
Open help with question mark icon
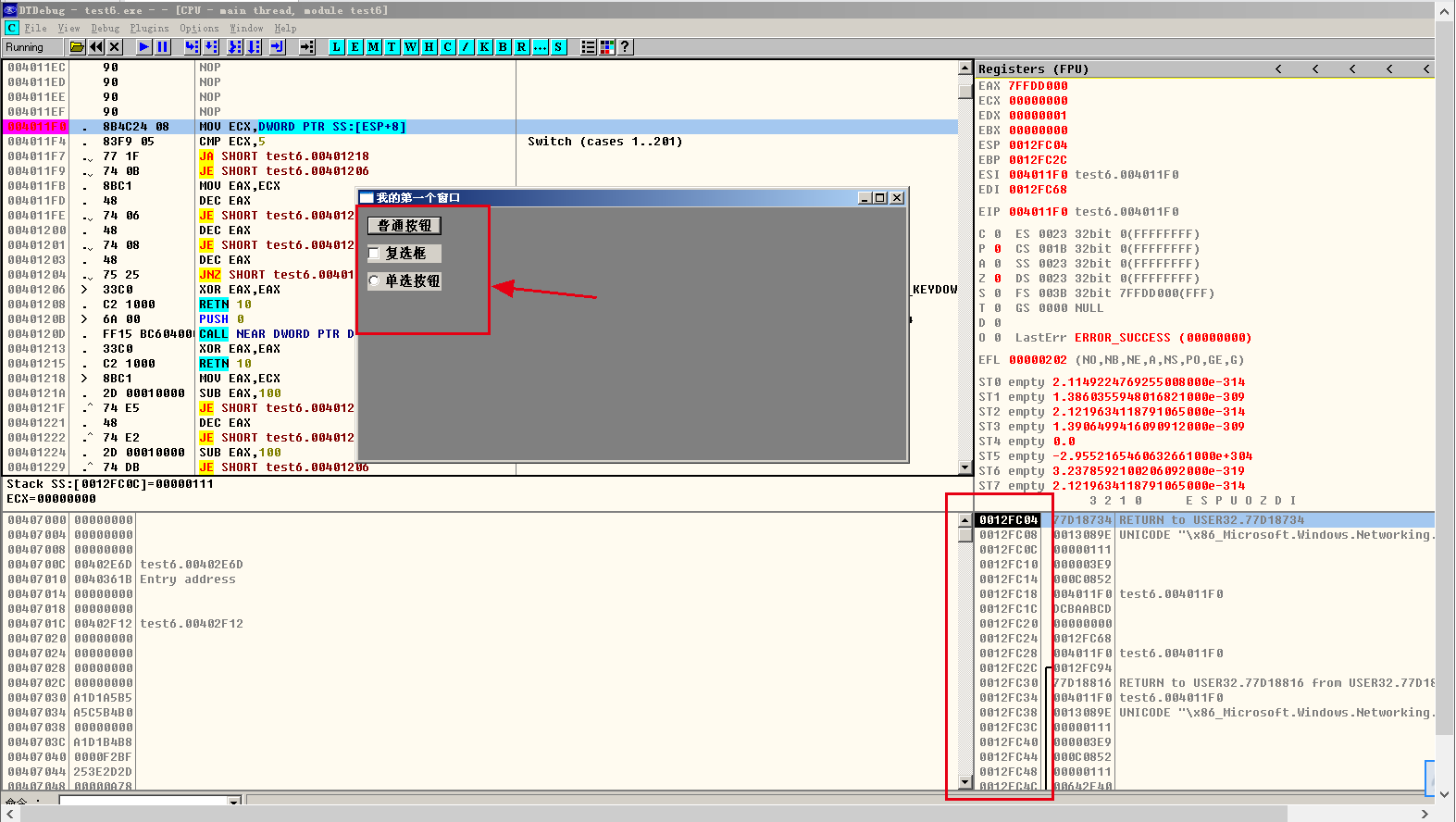pyautogui.click(x=626, y=47)
